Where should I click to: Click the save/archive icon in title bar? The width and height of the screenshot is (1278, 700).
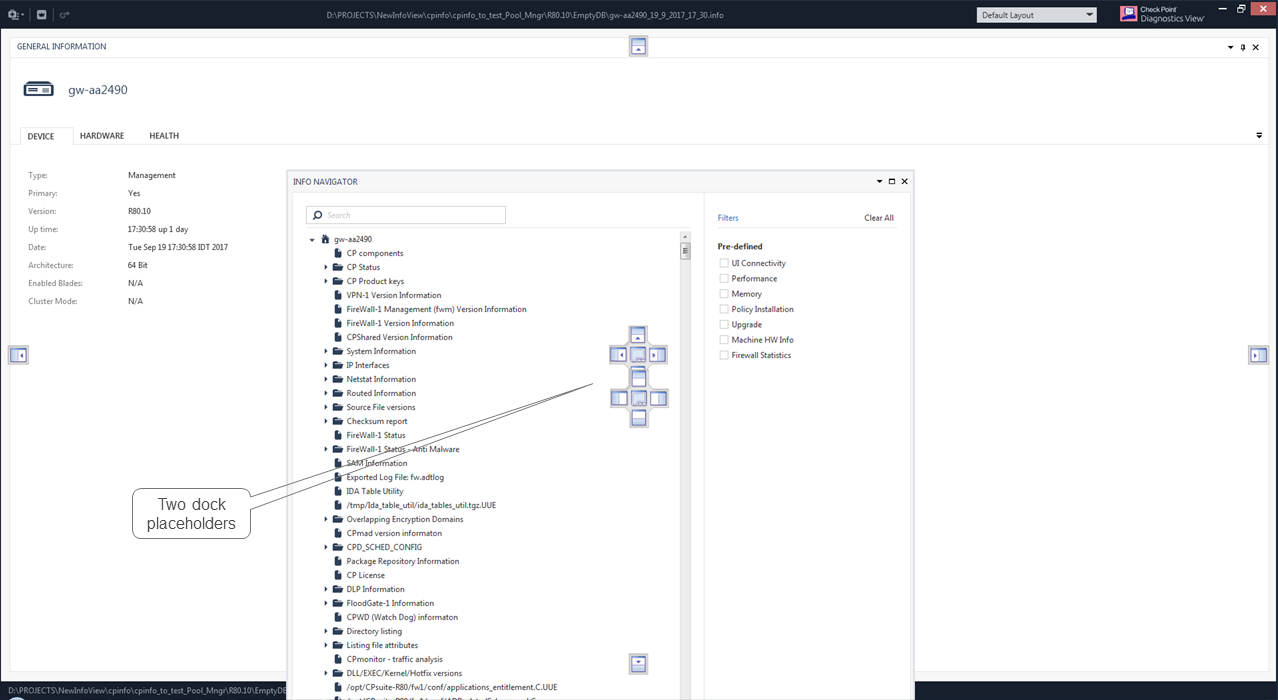pos(41,15)
